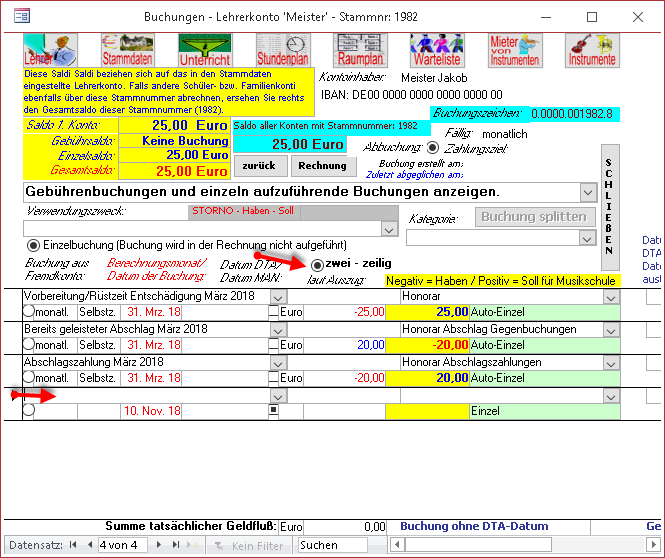Open the Unterricht section icon
Image resolution: width=665 pixels, height=558 pixels.
click(x=204, y=49)
